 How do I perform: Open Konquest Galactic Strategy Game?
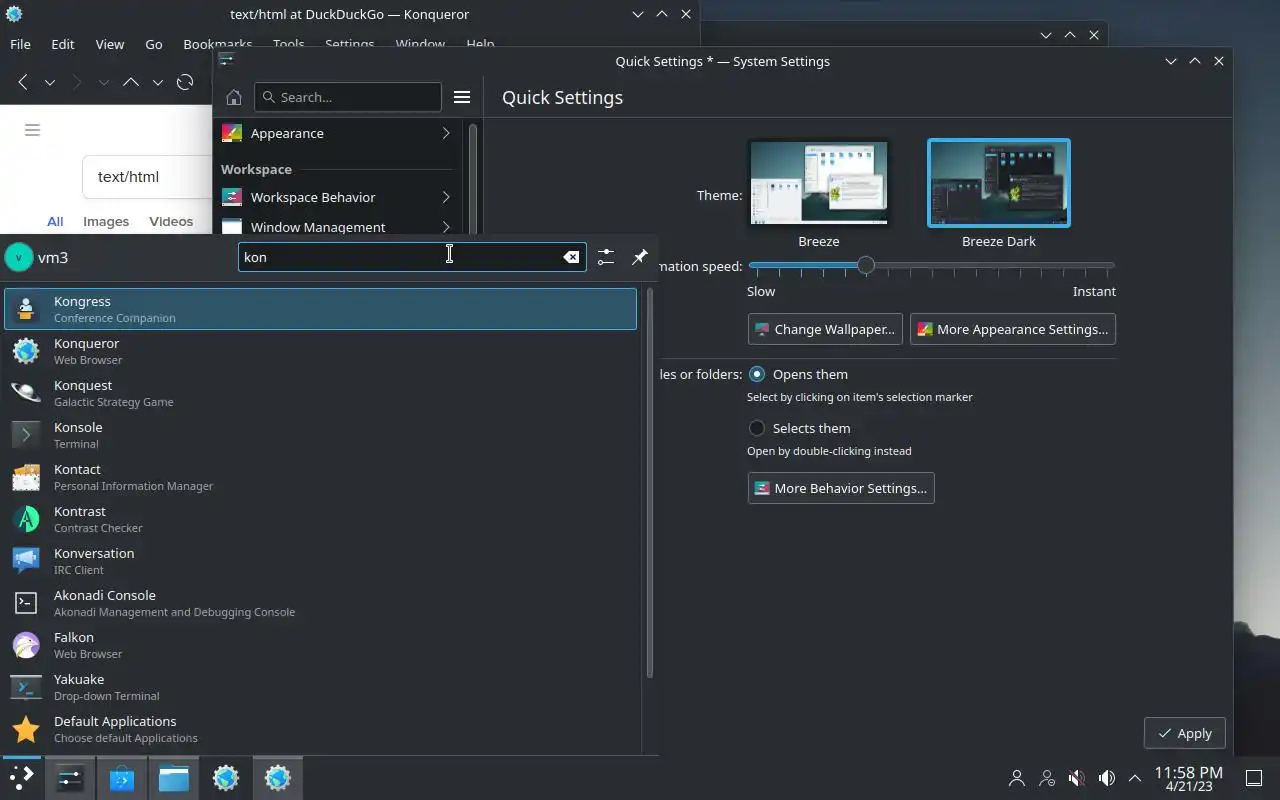320,393
